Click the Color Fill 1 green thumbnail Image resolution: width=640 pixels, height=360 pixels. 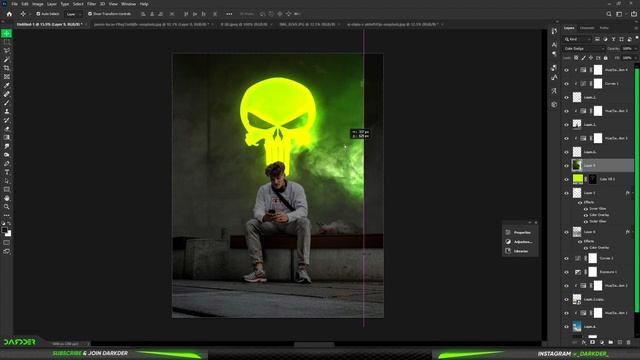578,179
